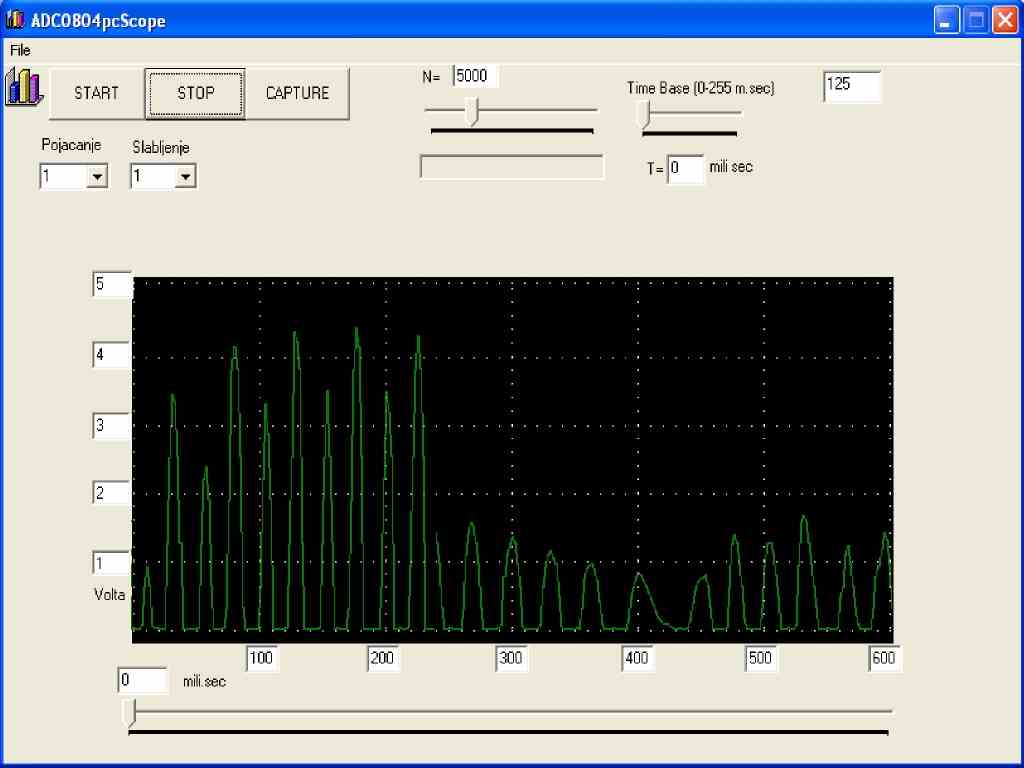Start the scope acquisition
This screenshot has width=1024, height=768.
pyautogui.click(x=97, y=93)
